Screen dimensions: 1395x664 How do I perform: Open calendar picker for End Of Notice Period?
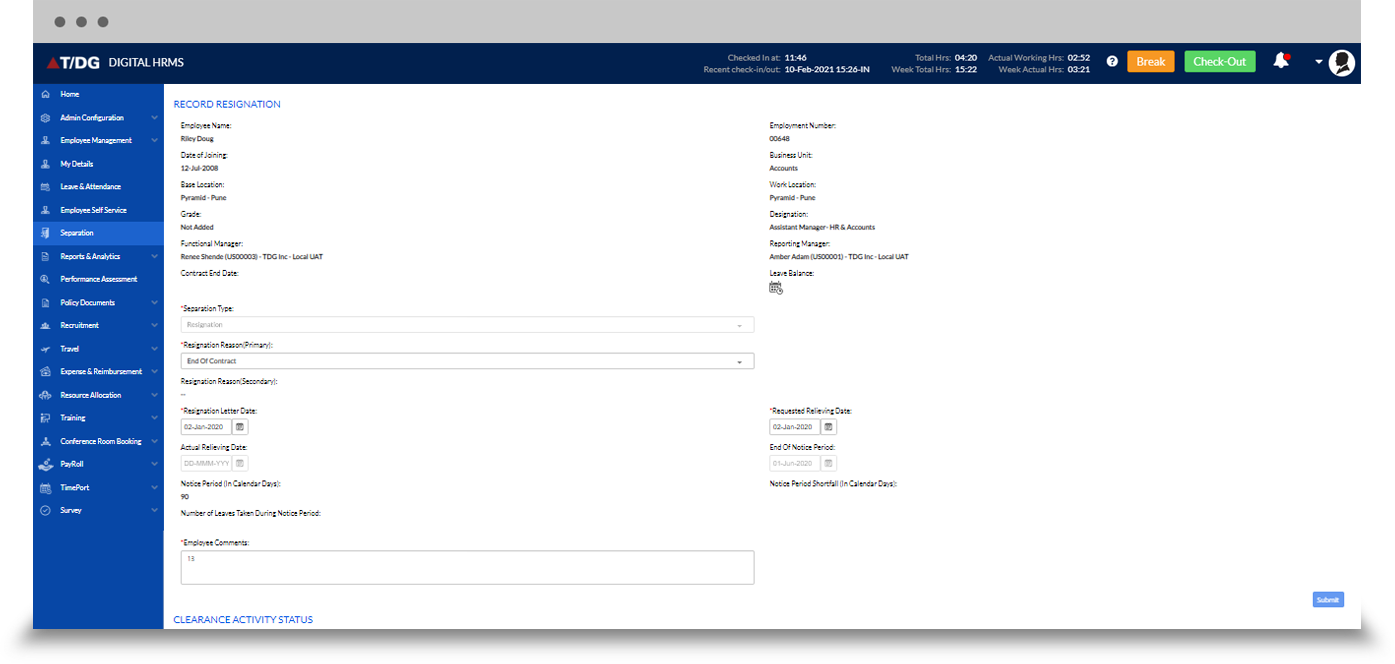(x=829, y=464)
